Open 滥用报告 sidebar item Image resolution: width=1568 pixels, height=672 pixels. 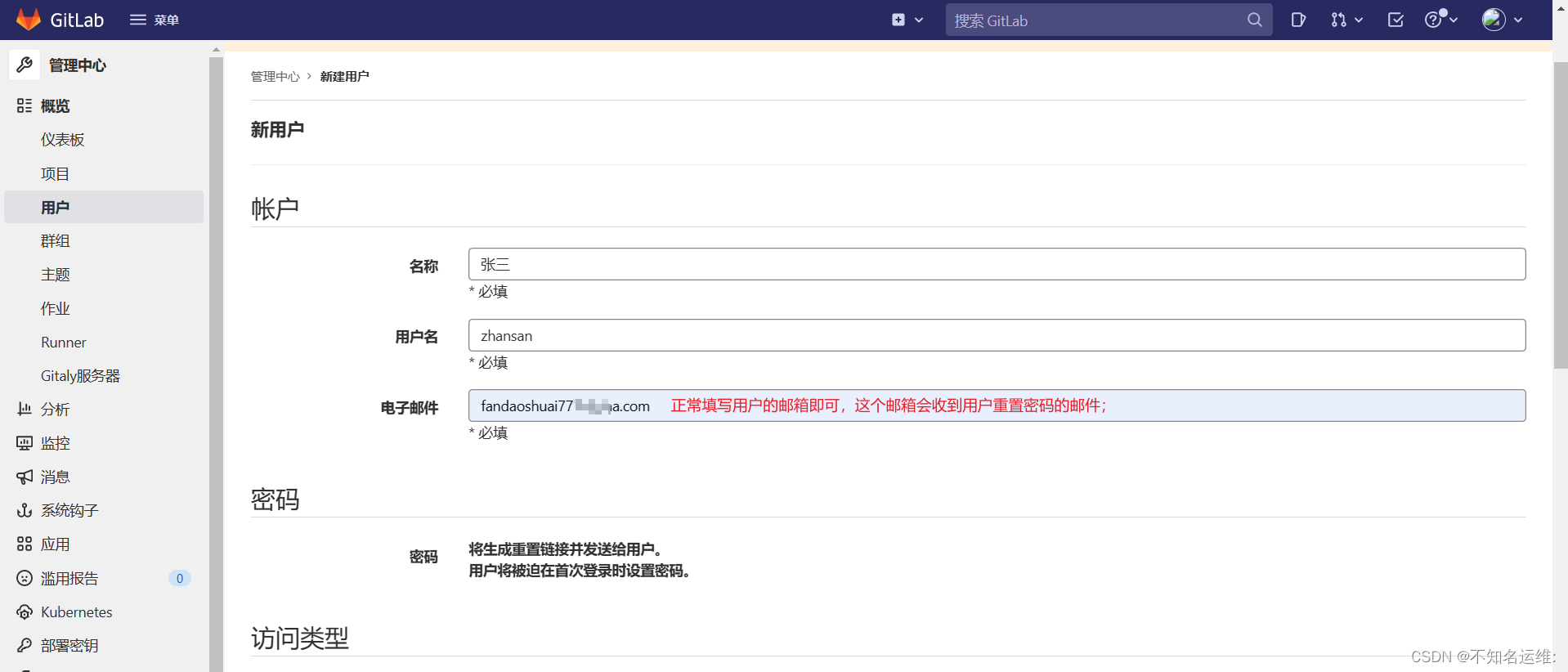(x=69, y=578)
